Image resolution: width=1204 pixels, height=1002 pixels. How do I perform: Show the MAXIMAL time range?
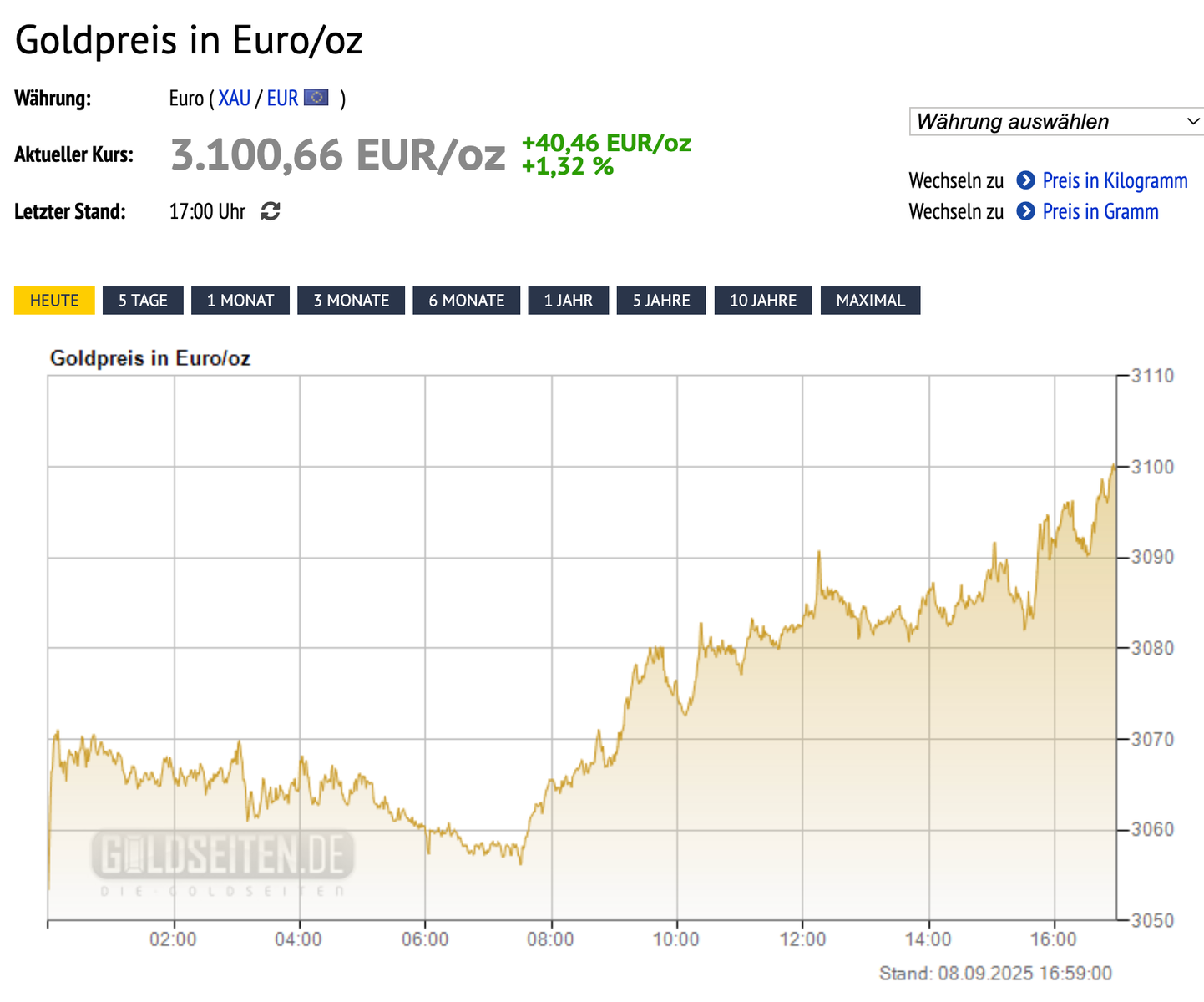(x=871, y=301)
